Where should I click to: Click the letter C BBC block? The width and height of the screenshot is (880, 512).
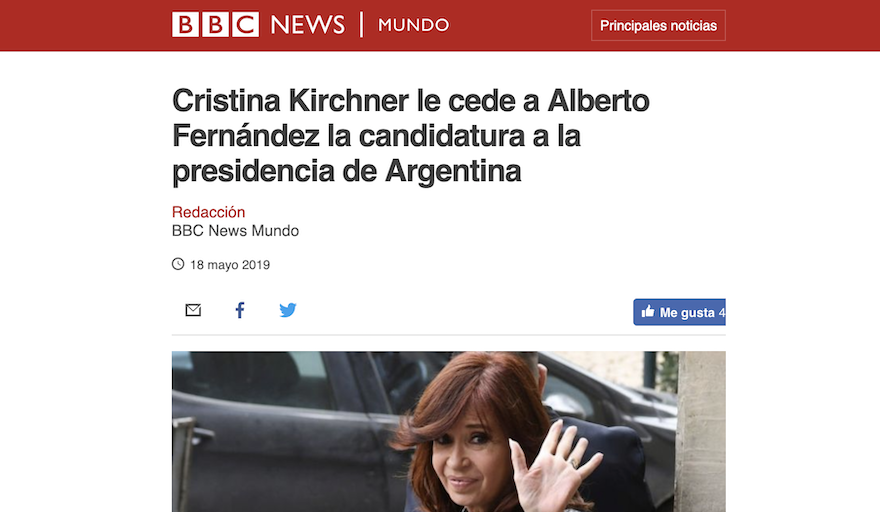[x=246, y=25]
